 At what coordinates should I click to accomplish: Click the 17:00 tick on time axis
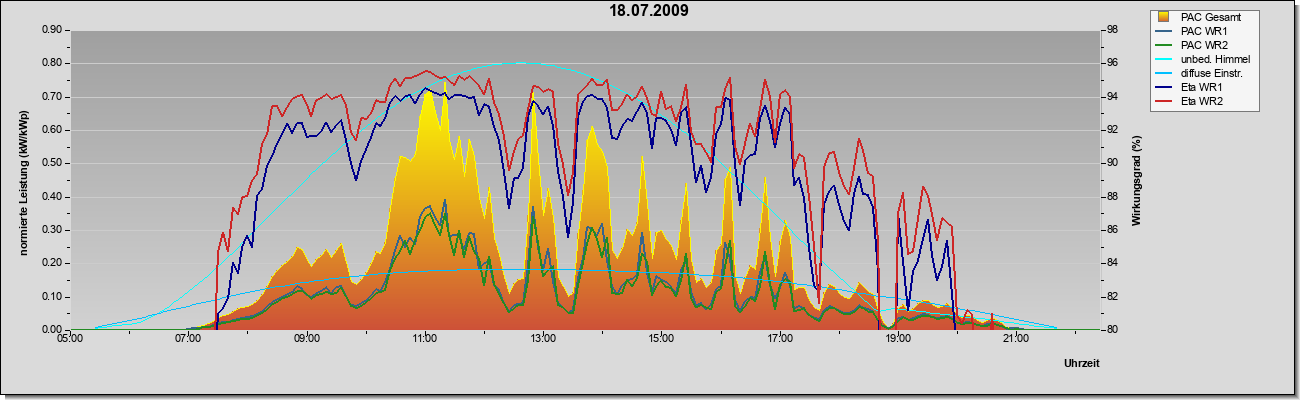click(780, 341)
